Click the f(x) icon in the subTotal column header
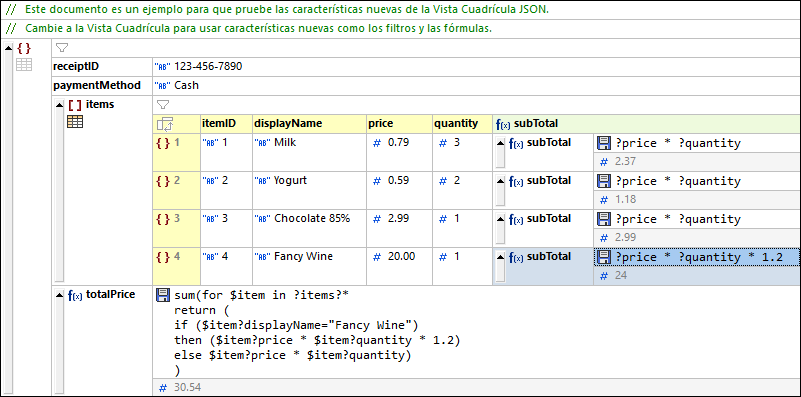The width and height of the screenshot is (801, 397). 503,124
